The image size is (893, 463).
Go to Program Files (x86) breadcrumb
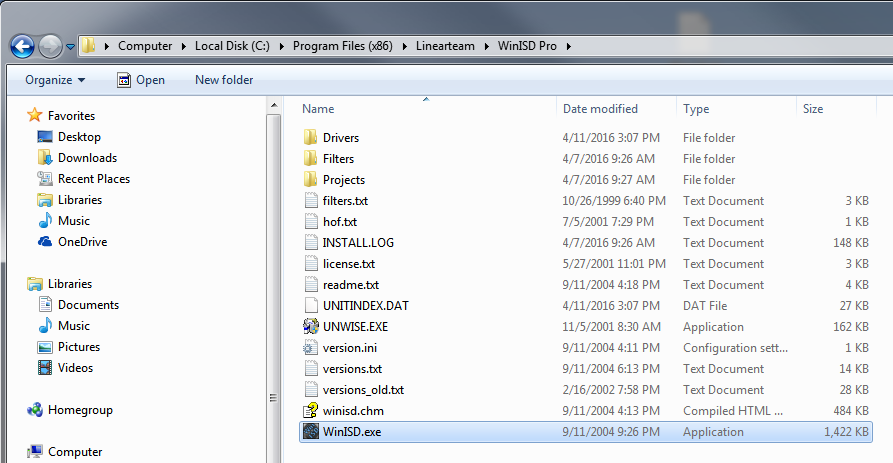343,46
